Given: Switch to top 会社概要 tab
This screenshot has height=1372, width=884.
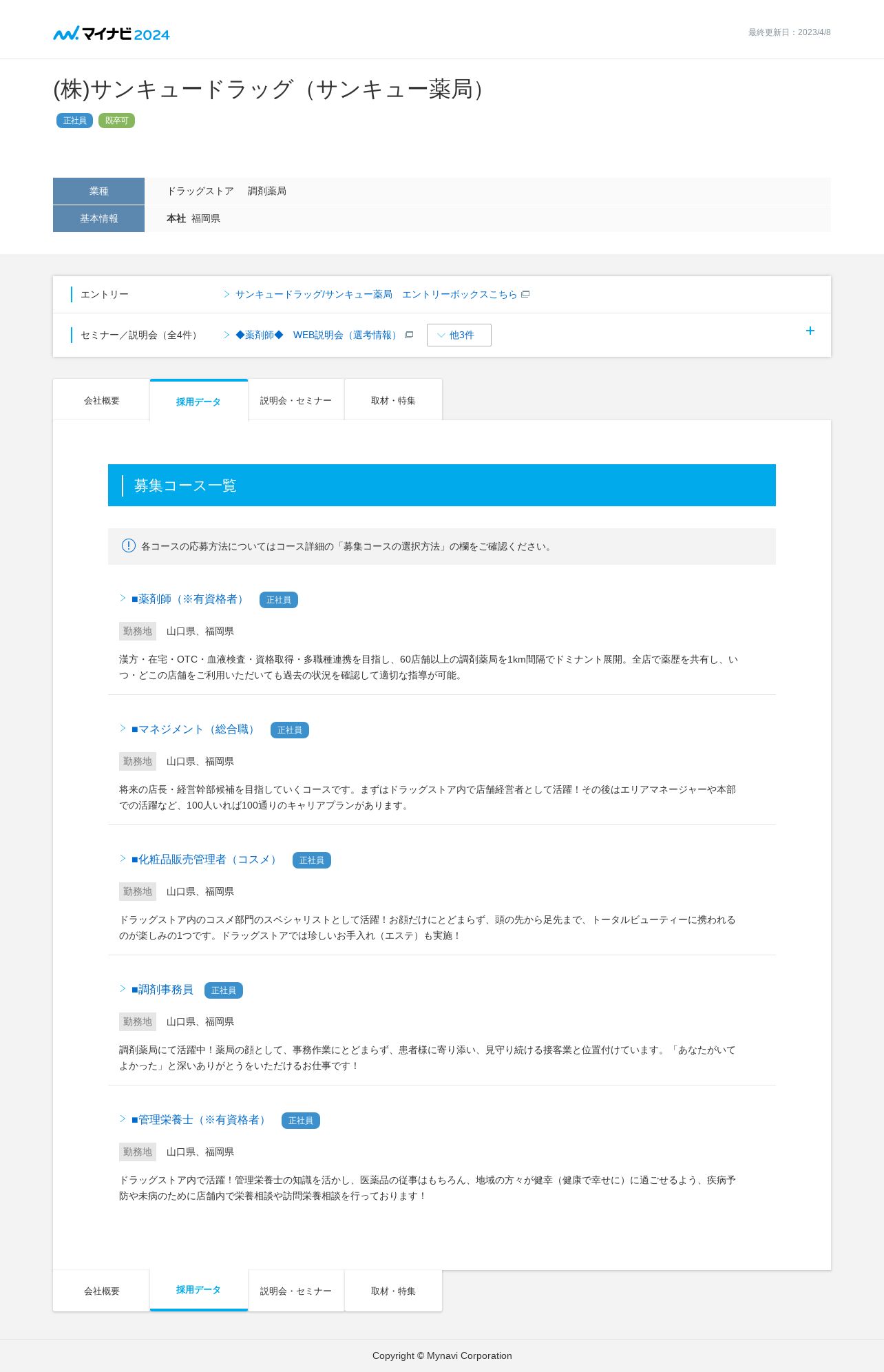Looking at the screenshot, I should pyautogui.click(x=101, y=400).
